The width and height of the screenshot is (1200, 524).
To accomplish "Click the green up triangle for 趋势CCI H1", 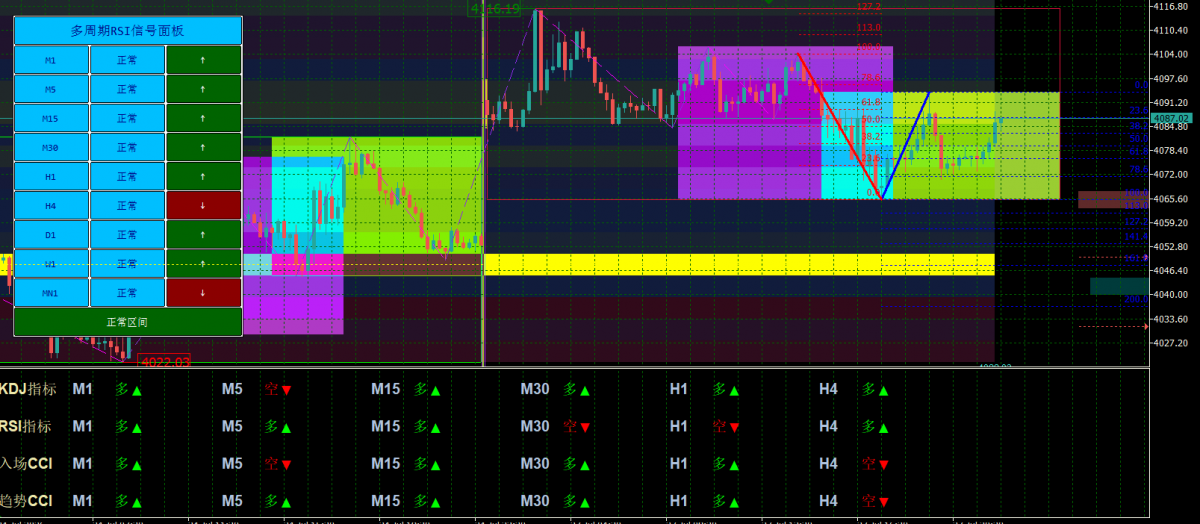I will pyautogui.click(x=734, y=502).
